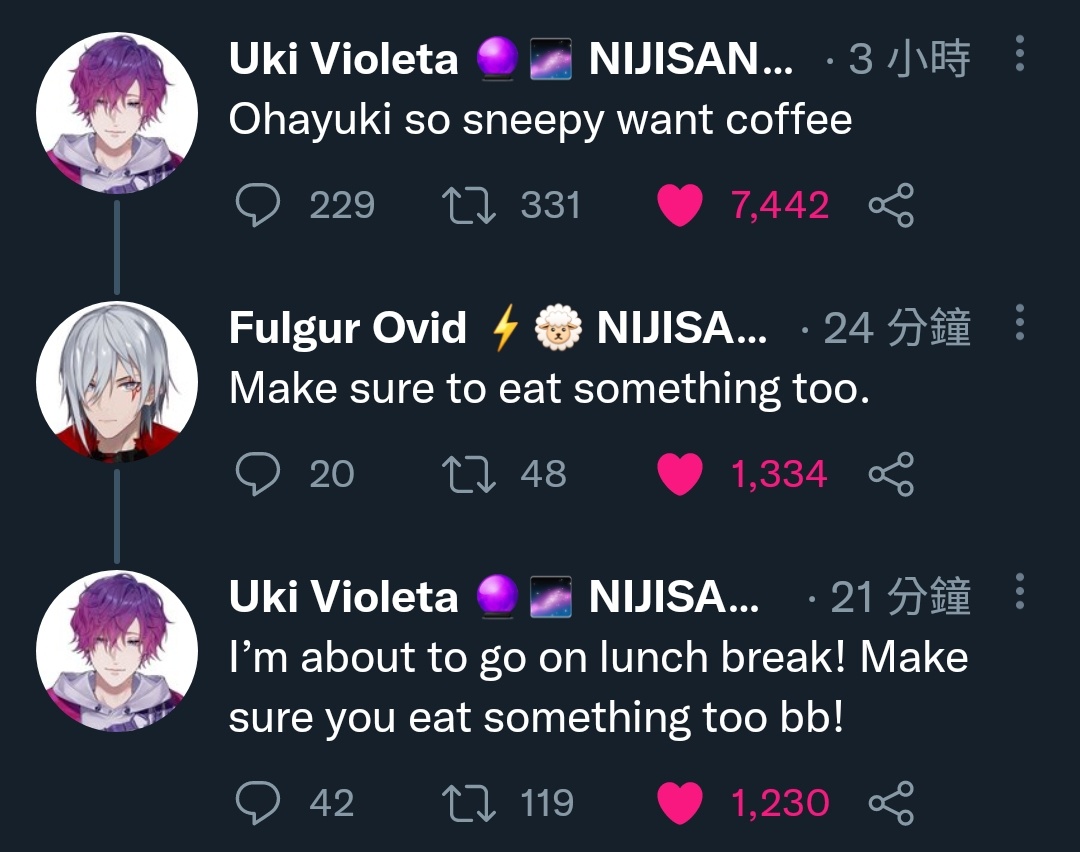Screen dimensions: 1080x852
Task: Reply to Fulgur Ovid's tweet
Action: (x=258, y=474)
